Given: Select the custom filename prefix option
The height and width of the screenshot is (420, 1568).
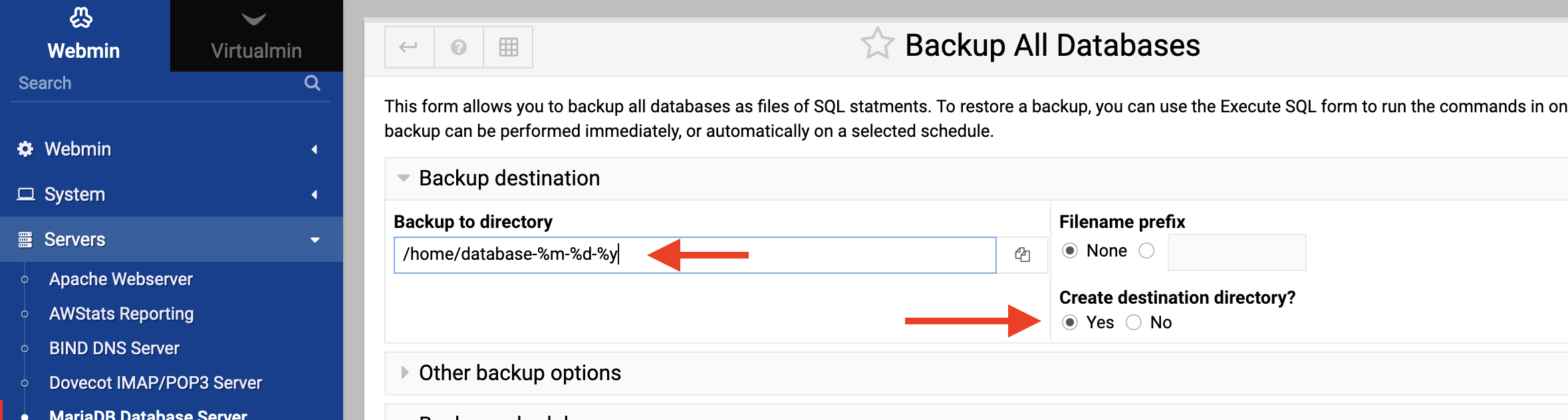Looking at the screenshot, I should 1147,251.
